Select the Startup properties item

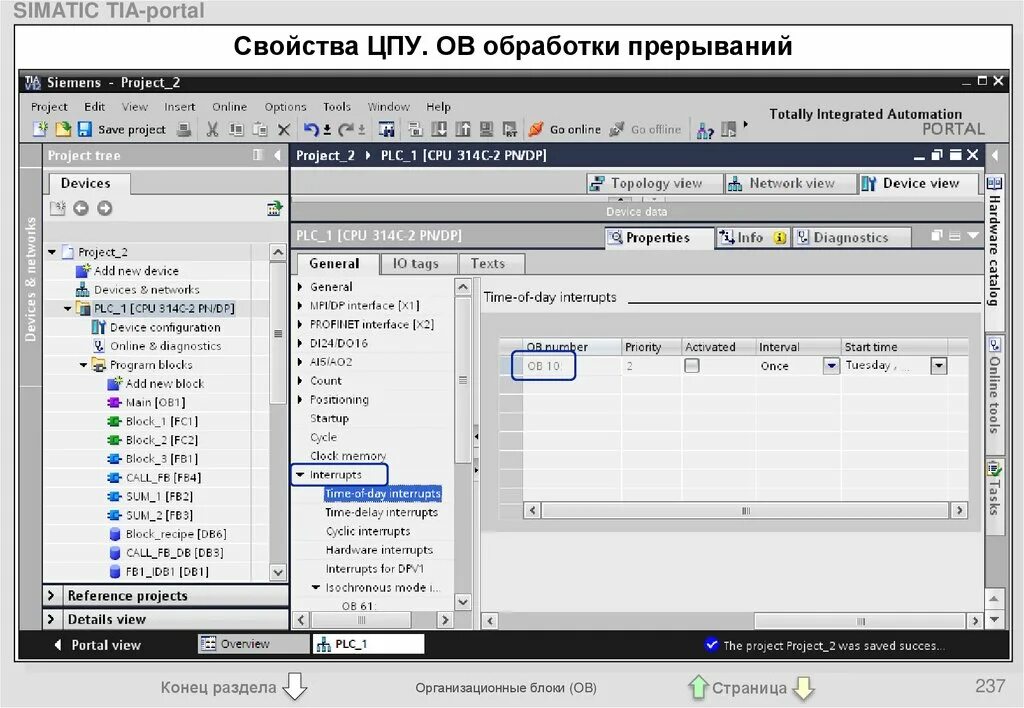point(329,419)
